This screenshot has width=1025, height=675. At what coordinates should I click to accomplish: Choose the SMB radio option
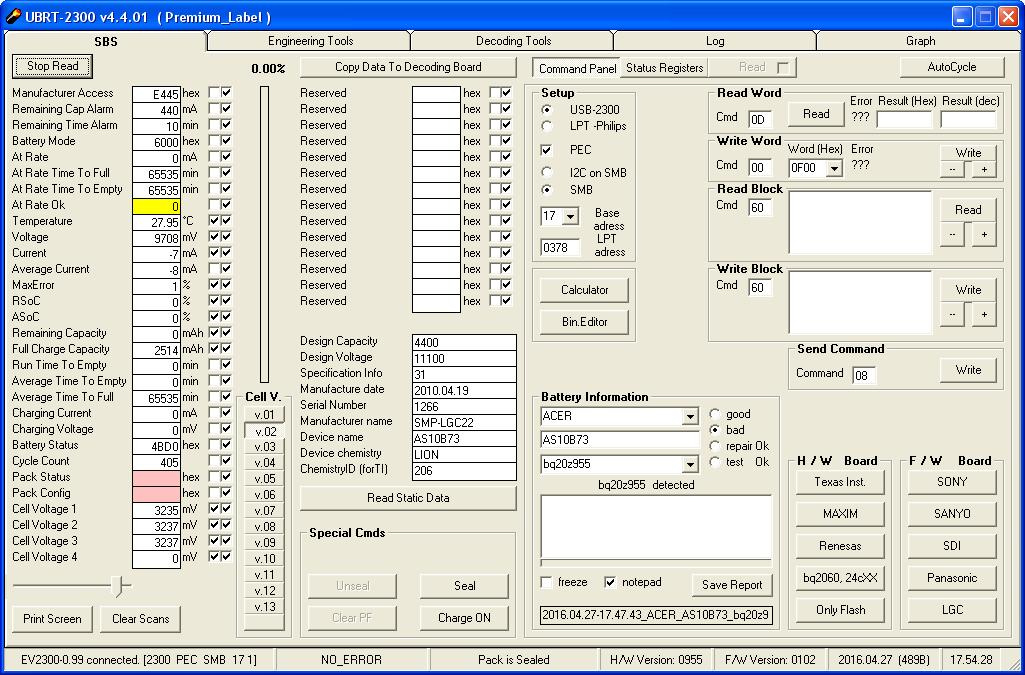(546, 189)
